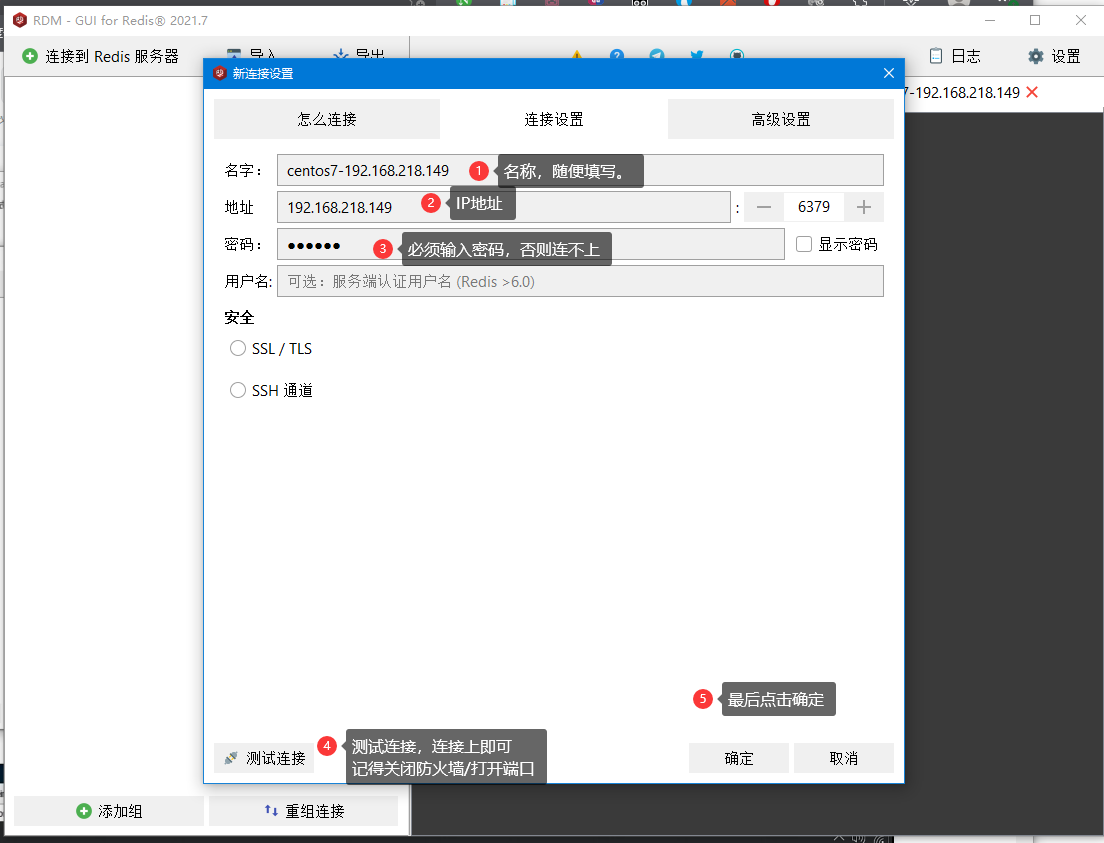
Task: Click the port value 6379
Action: (x=814, y=207)
